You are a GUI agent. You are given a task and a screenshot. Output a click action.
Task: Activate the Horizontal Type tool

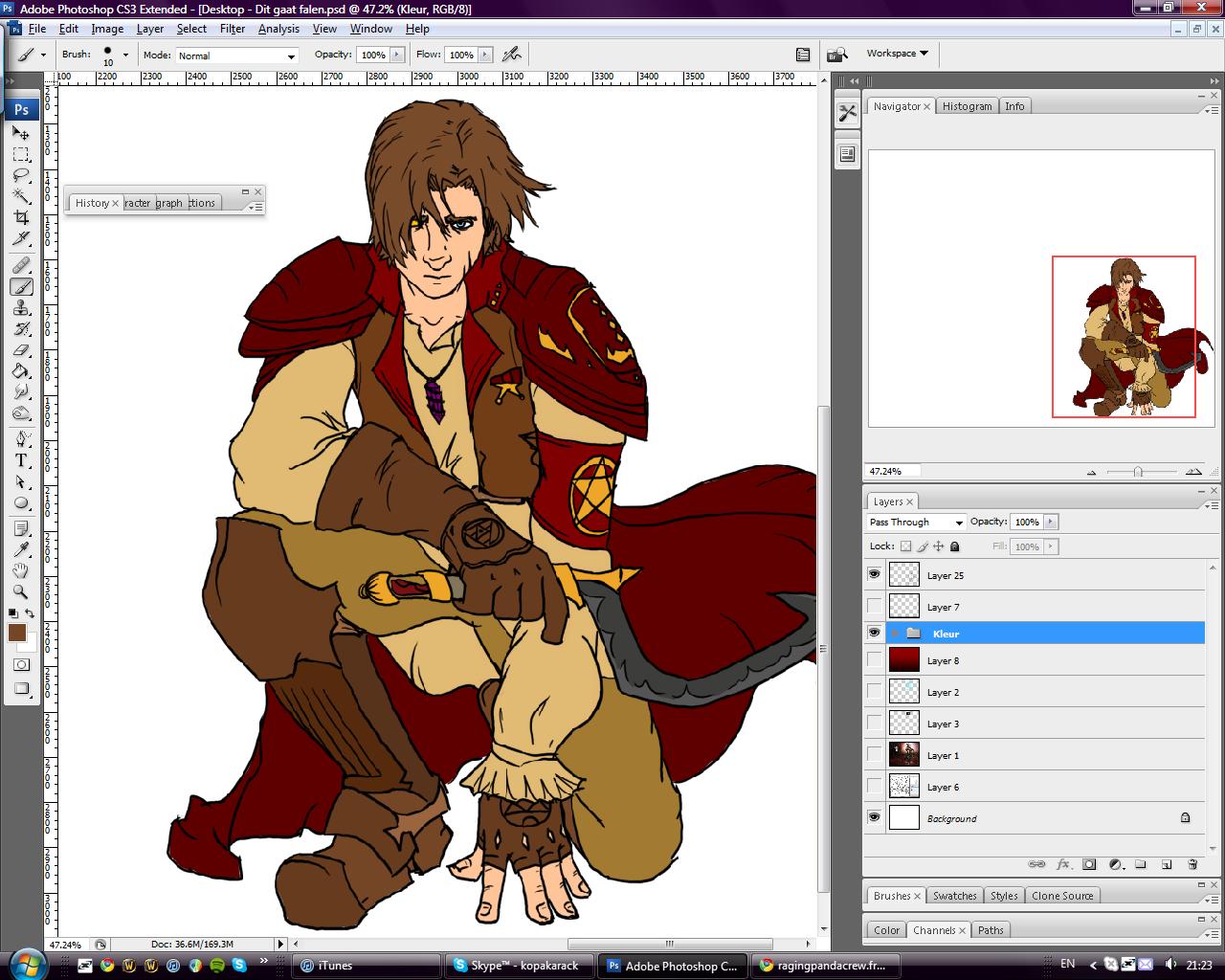[21, 460]
